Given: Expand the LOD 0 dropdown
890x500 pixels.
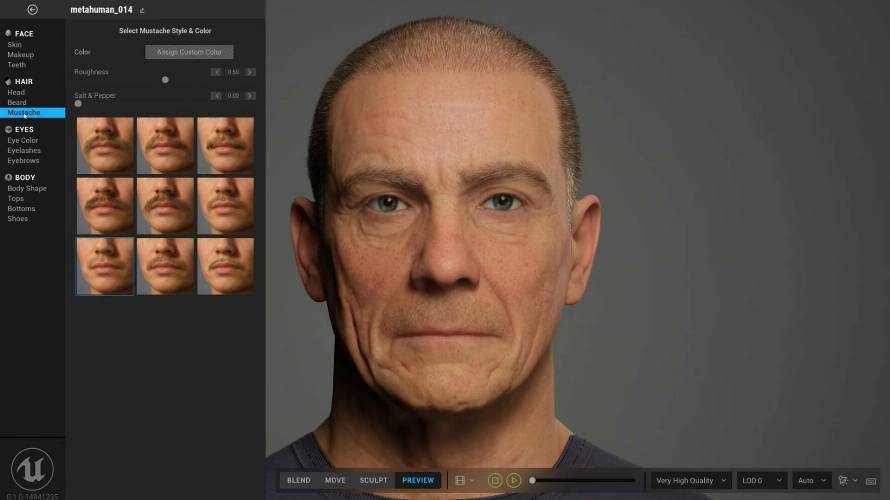Looking at the screenshot, I should [x=762, y=480].
